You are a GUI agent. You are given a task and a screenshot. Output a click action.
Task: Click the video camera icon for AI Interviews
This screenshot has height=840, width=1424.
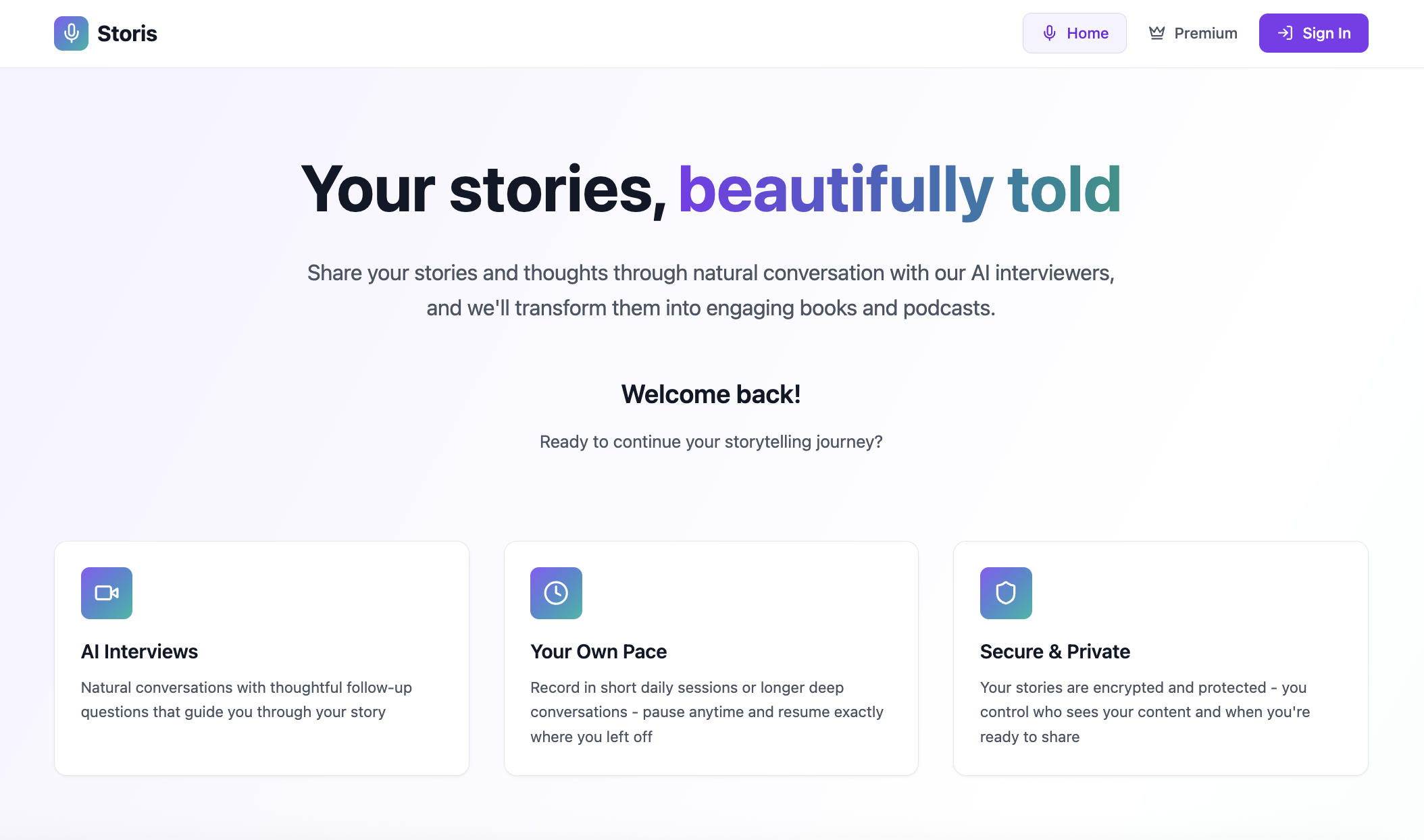point(107,593)
